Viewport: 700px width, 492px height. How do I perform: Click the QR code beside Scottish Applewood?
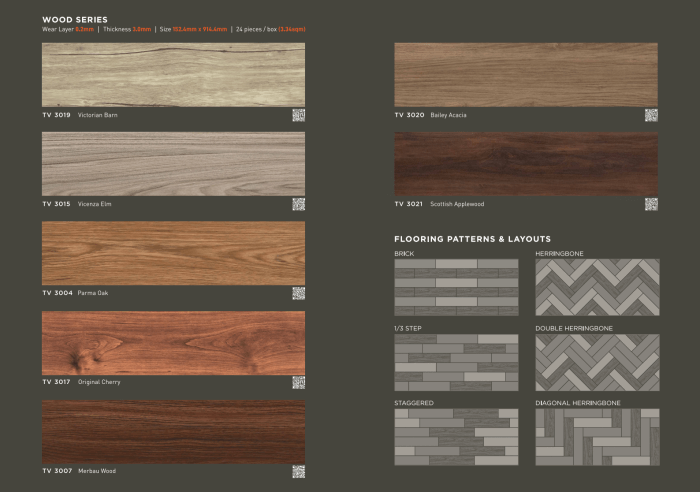pyautogui.click(x=651, y=204)
